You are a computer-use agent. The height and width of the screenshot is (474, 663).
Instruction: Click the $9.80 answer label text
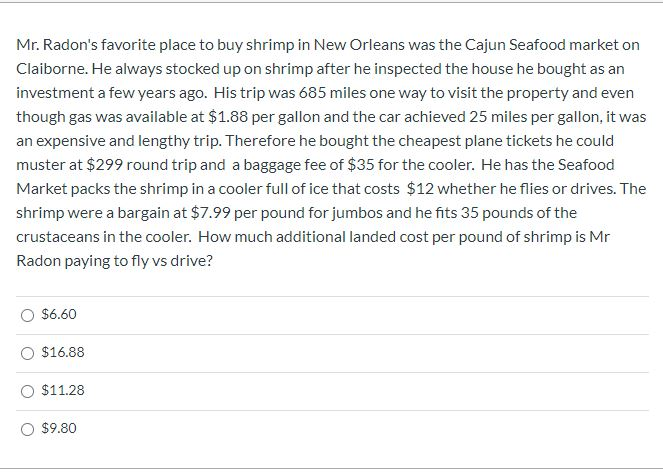(x=59, y=429)
